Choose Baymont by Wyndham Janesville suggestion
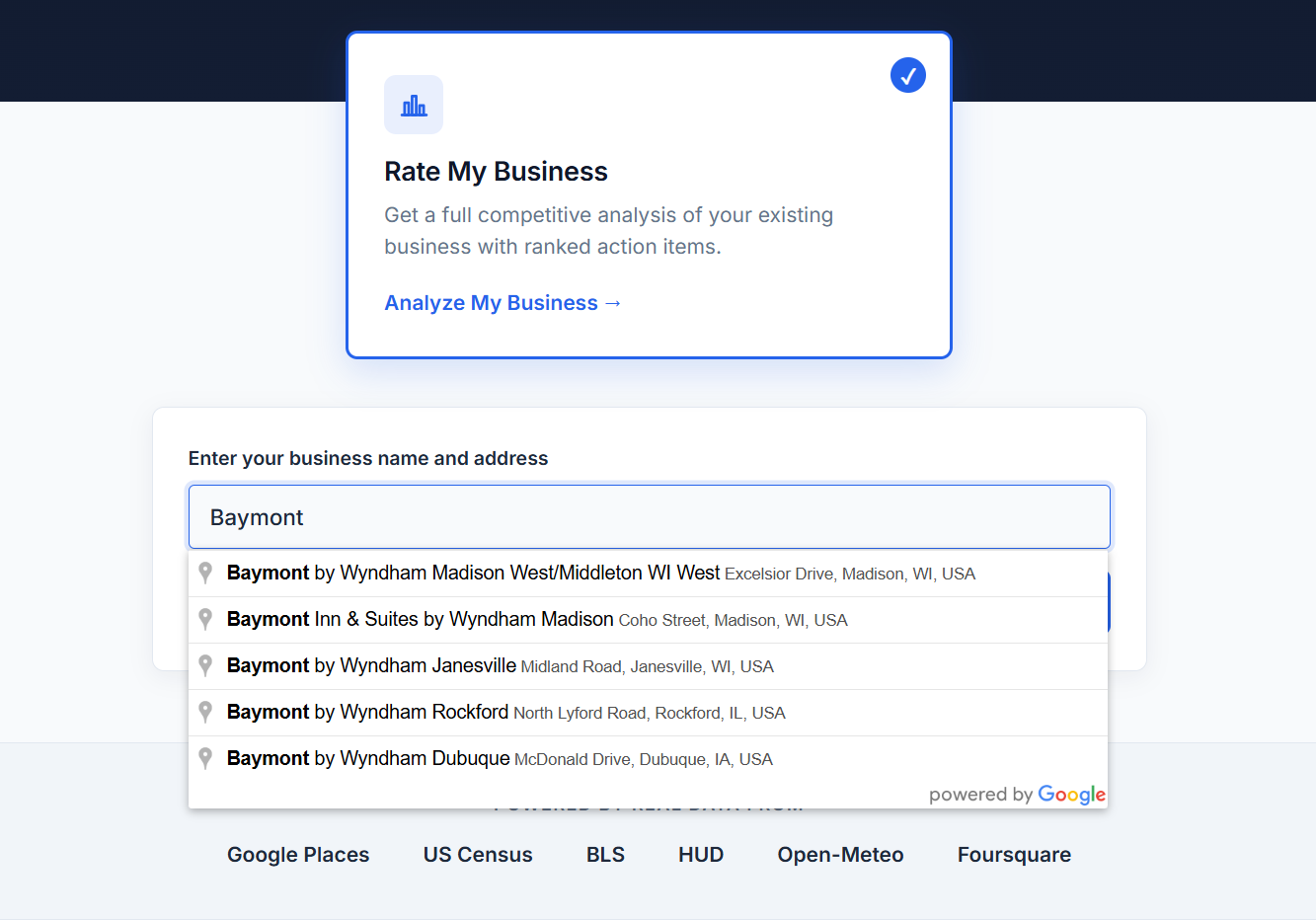Image resolution: width=1316 pixels, height=921 pixels. point(648,666)
